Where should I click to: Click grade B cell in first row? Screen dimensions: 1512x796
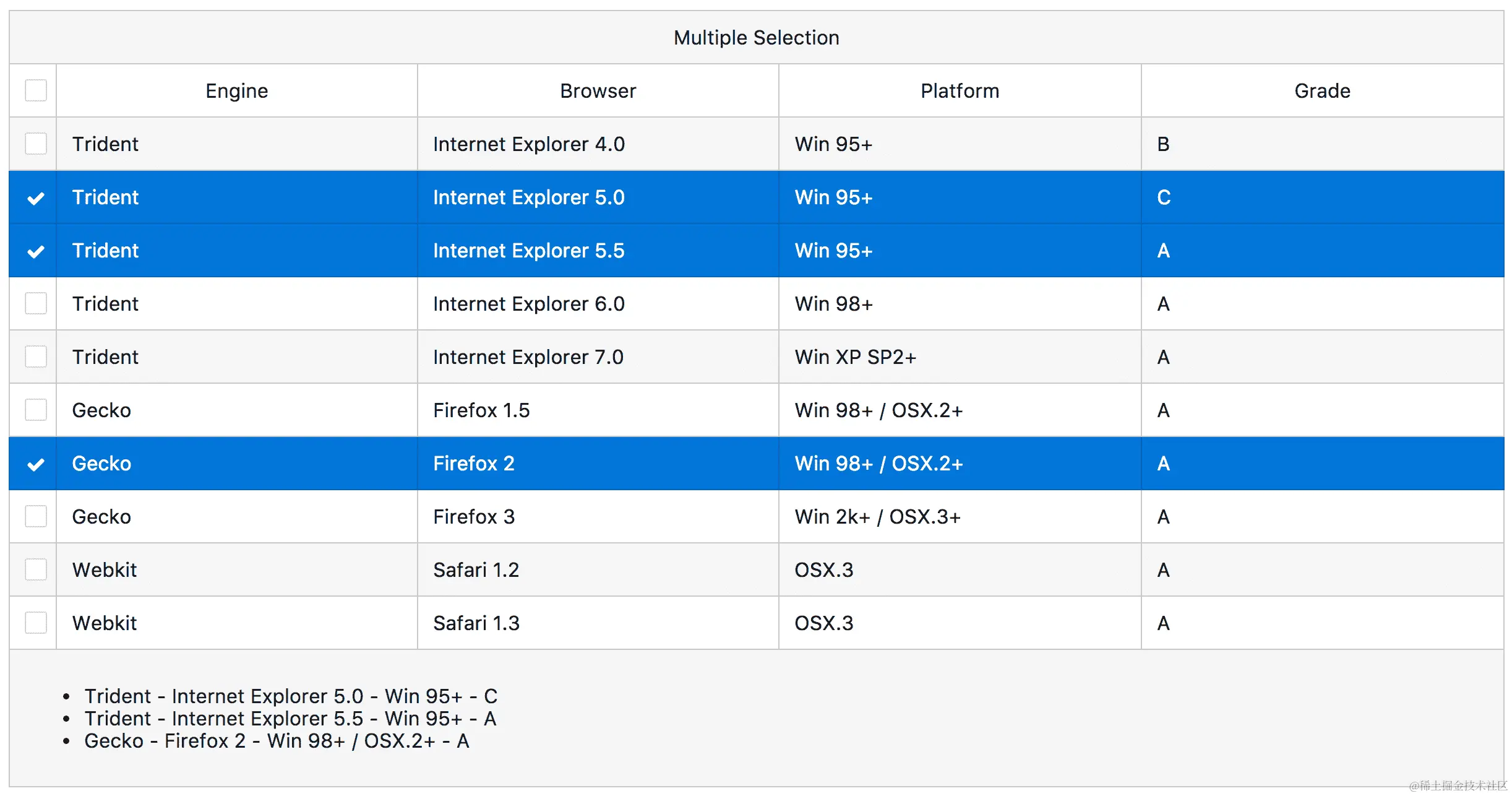pyautogui.click(x=1163, y=144)
